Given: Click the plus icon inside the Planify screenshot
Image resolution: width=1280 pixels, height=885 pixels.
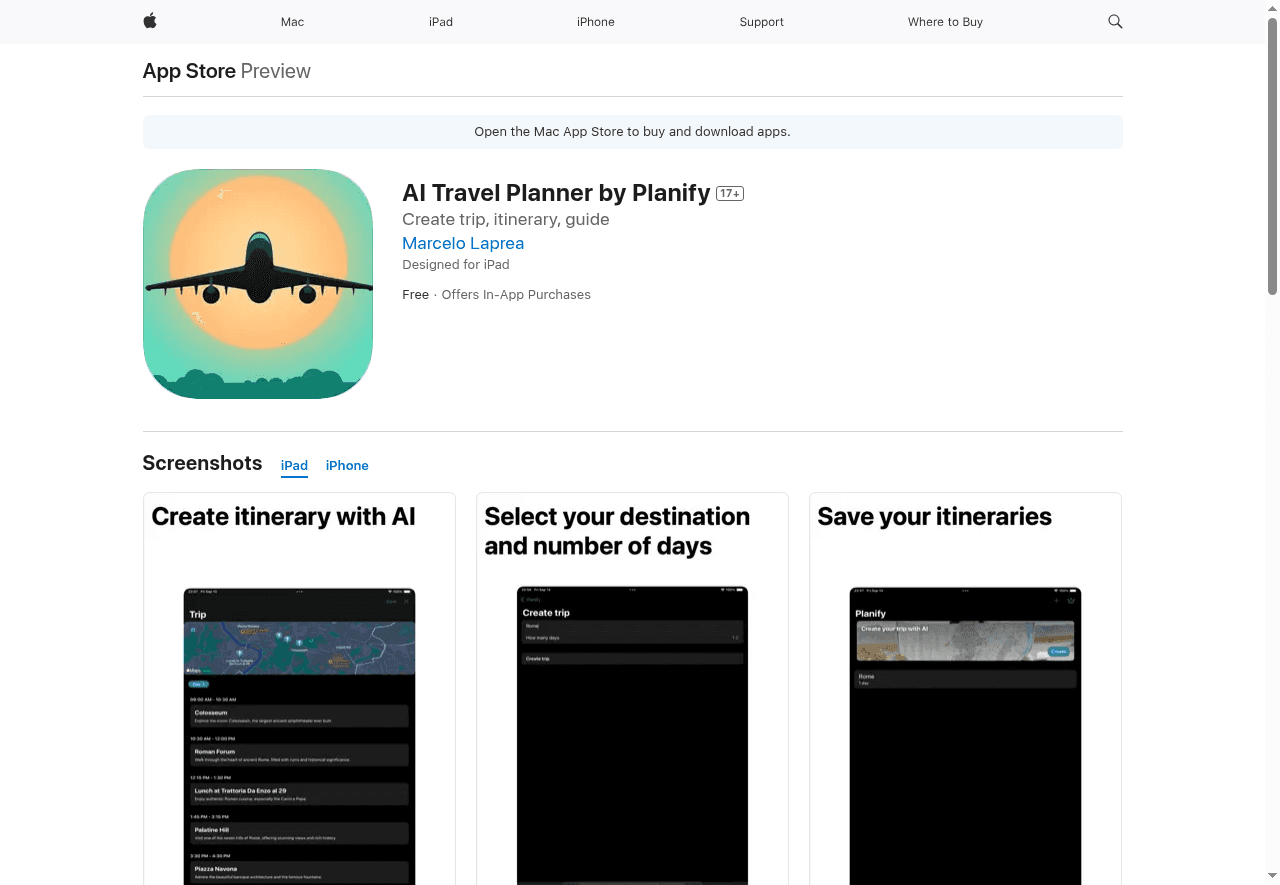Looking at the screenshot, I should coord(1056,601).
